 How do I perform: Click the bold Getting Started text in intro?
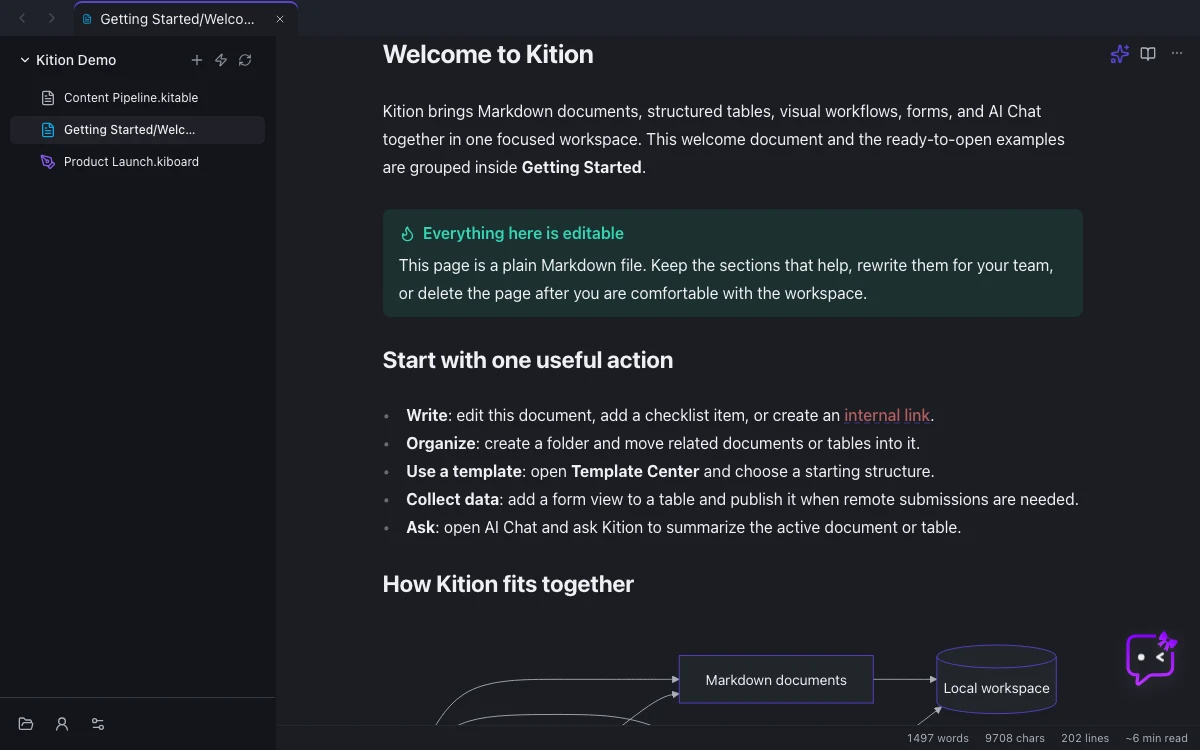582,167
